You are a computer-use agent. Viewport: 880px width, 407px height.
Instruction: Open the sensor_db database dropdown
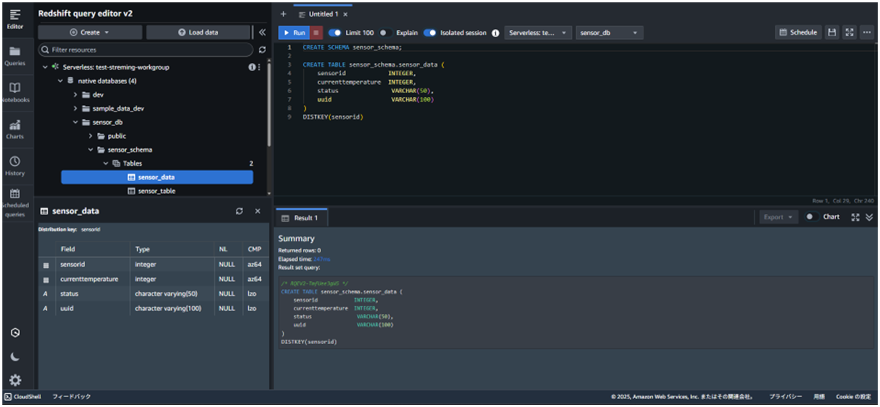608,32
